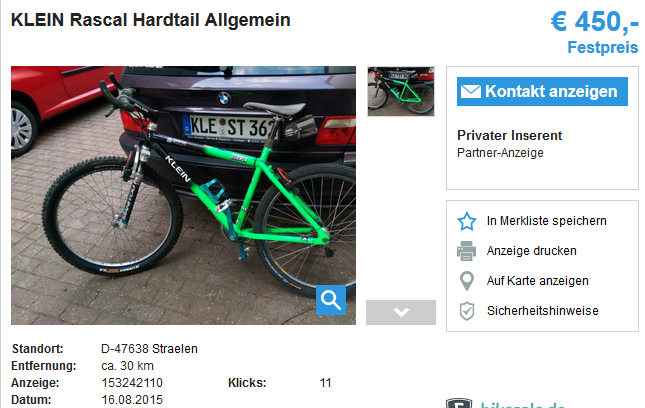Click the star icon for Merkliste
This screenshot has width=645, height=408.
pos(467,221)
